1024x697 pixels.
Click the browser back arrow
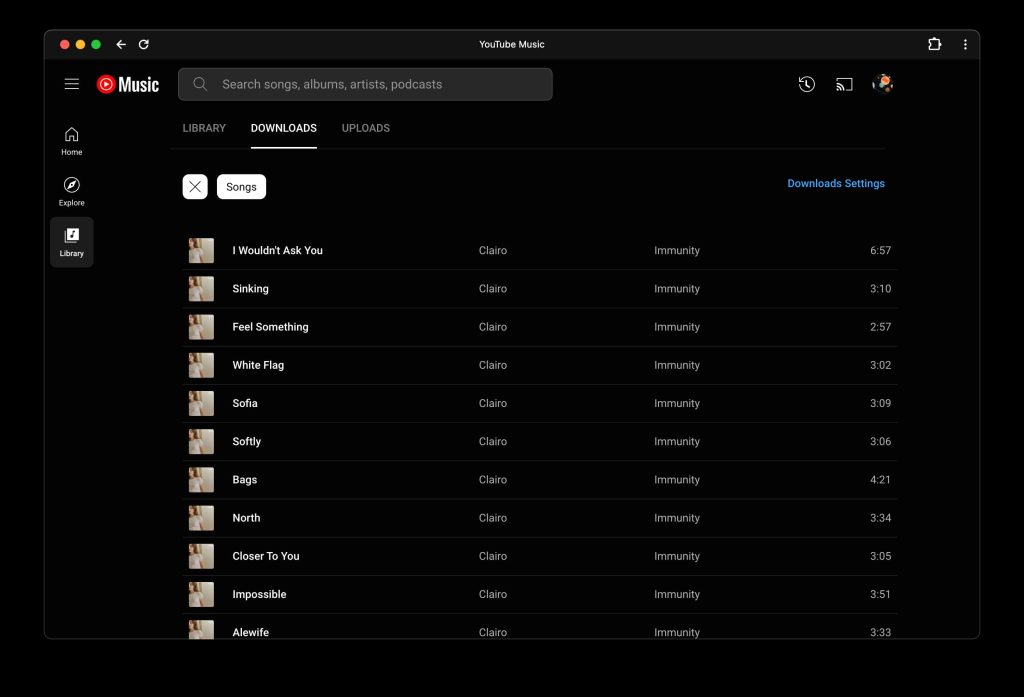pos(121,44)
